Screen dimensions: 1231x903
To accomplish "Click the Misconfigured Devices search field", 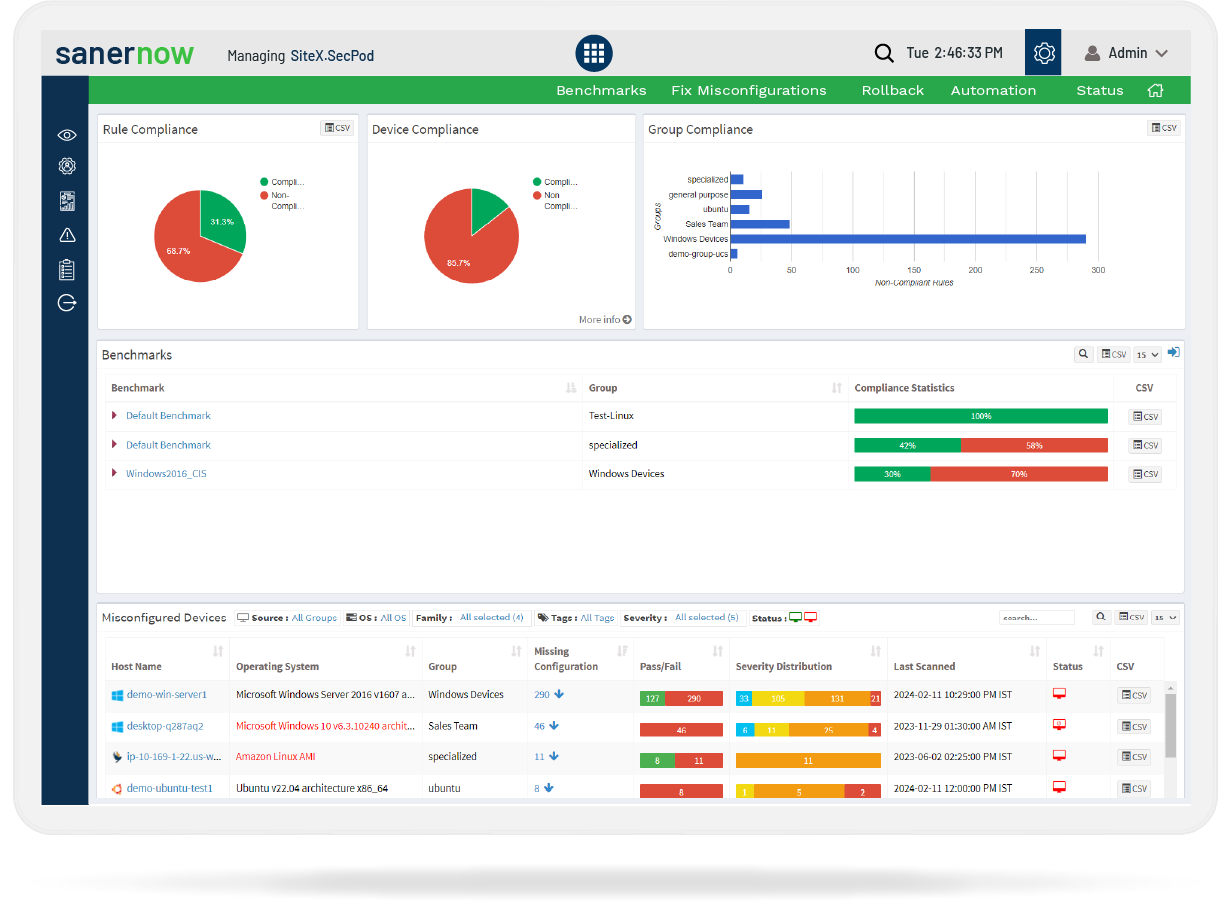I will (x=1036, y=618).
